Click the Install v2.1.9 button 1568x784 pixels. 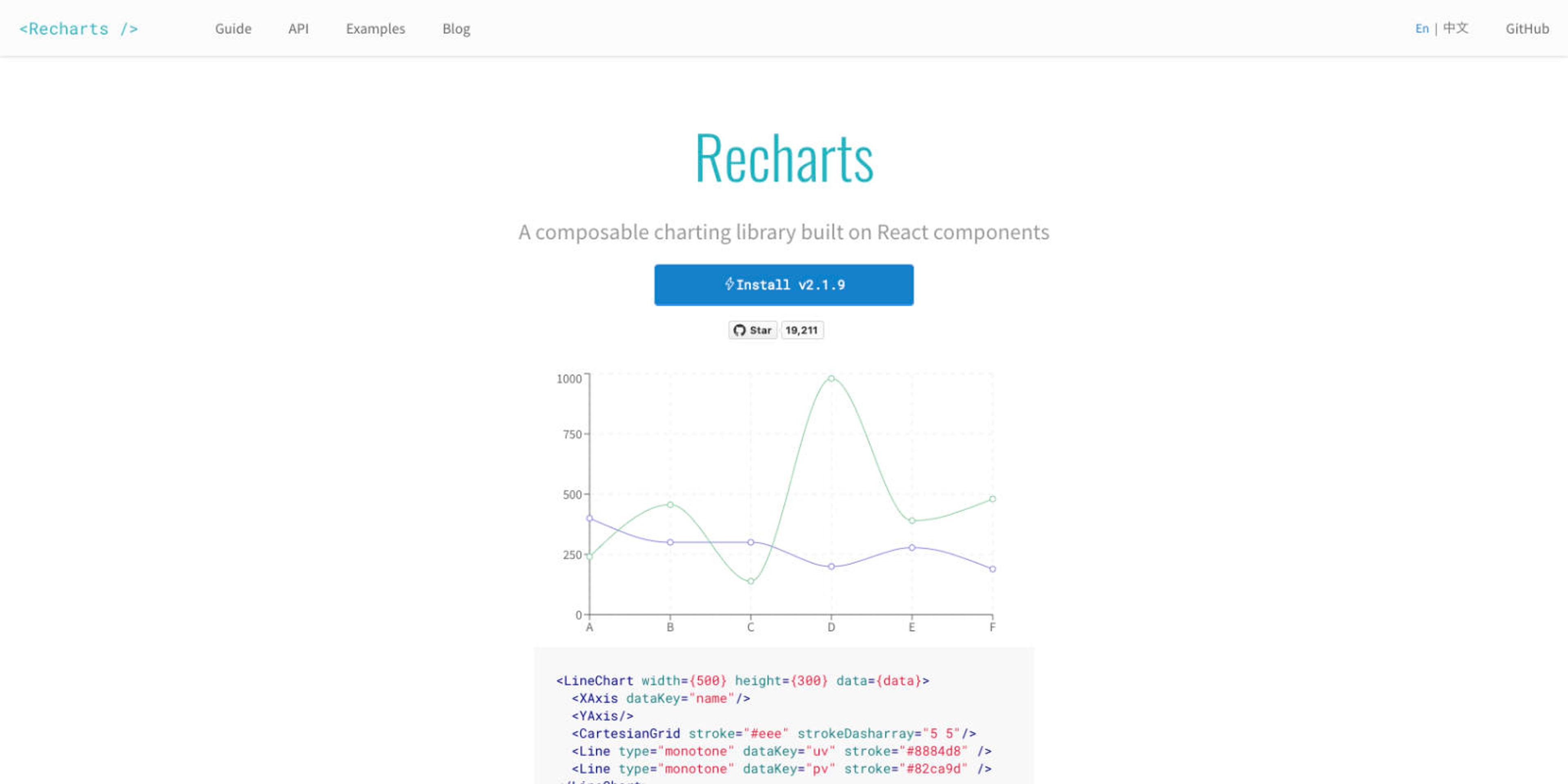(784, 285)
